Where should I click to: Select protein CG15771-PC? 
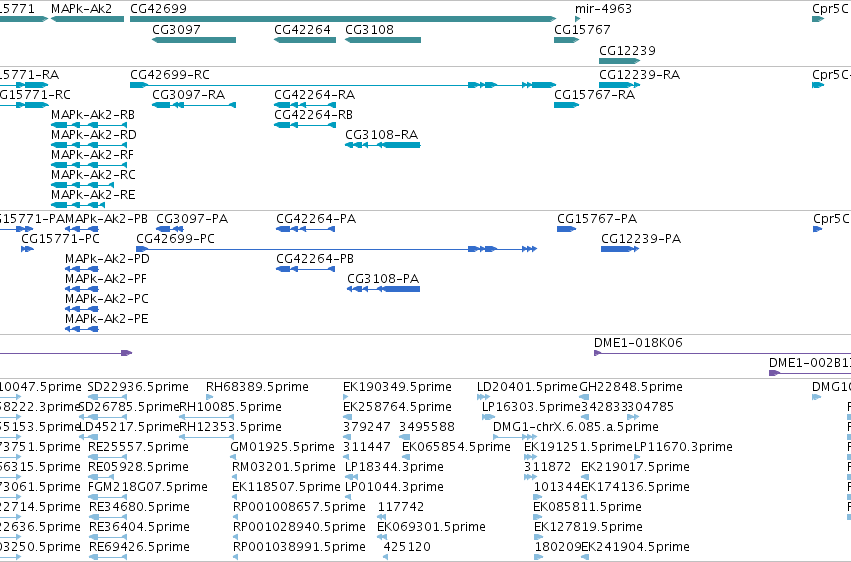click(x=27, y=249)
